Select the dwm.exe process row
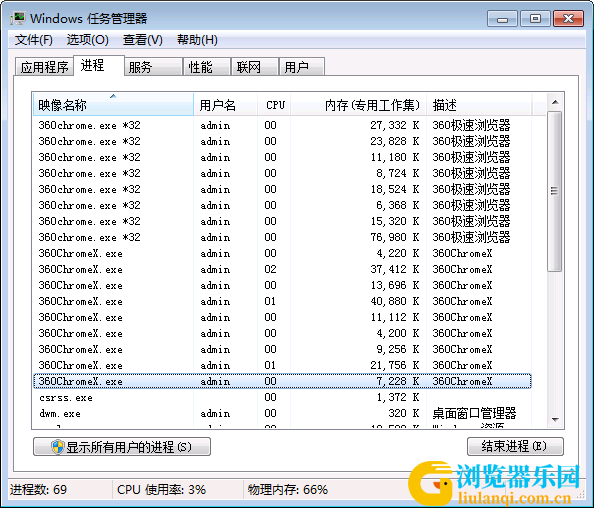Image resolution: width=594 pixels, height=508 pixels. (x=282, y=413)
